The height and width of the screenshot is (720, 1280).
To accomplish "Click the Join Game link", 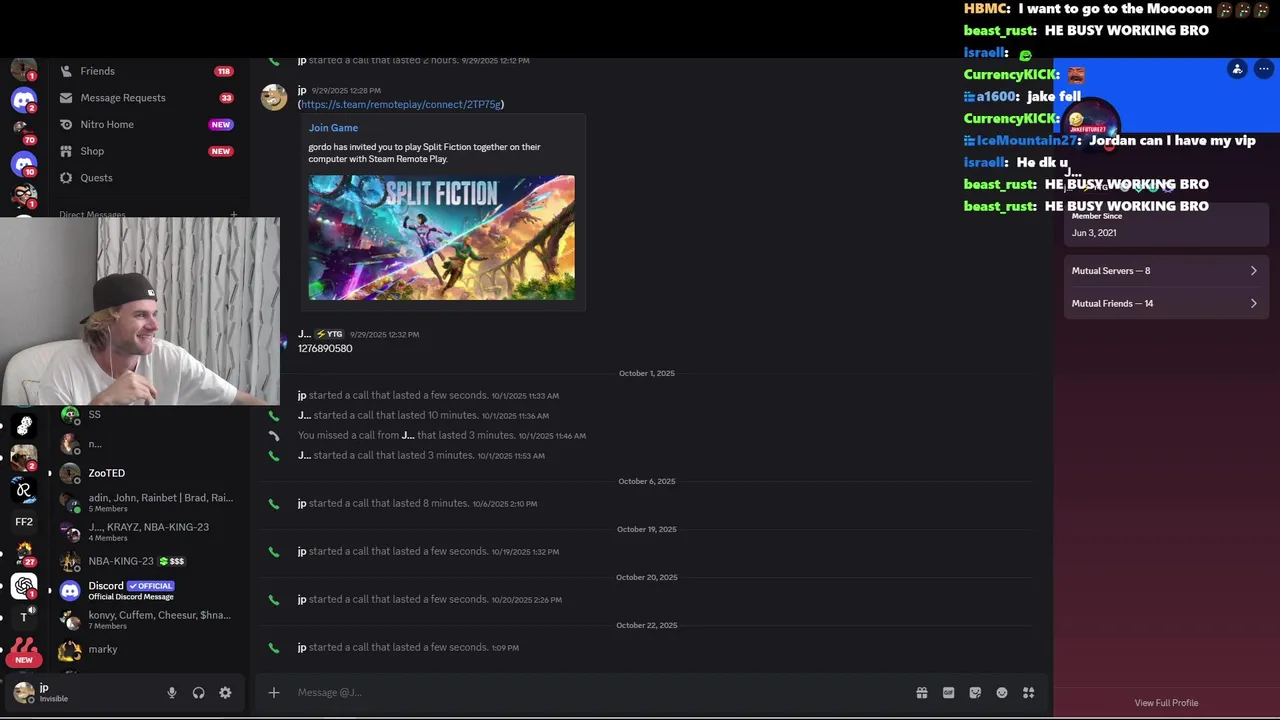I will [x=333, y=128].
